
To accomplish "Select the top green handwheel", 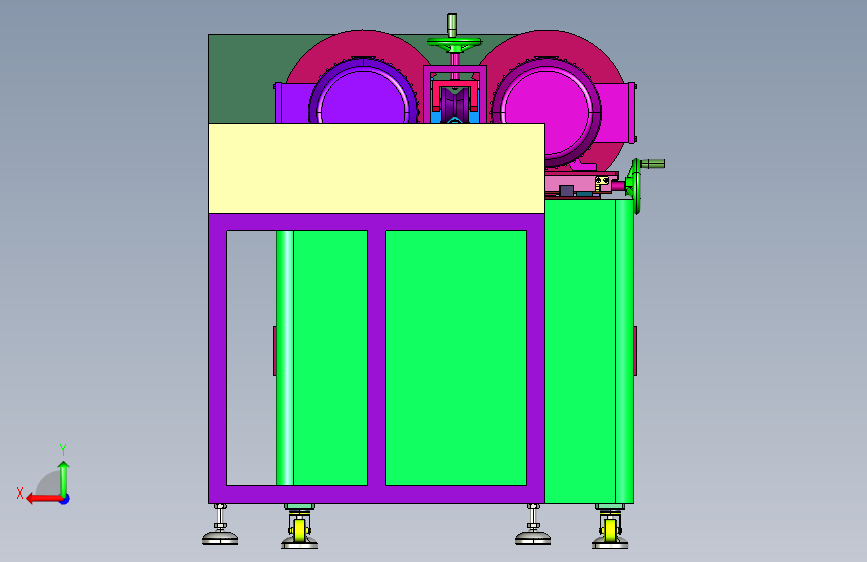I will coord(454,43).
